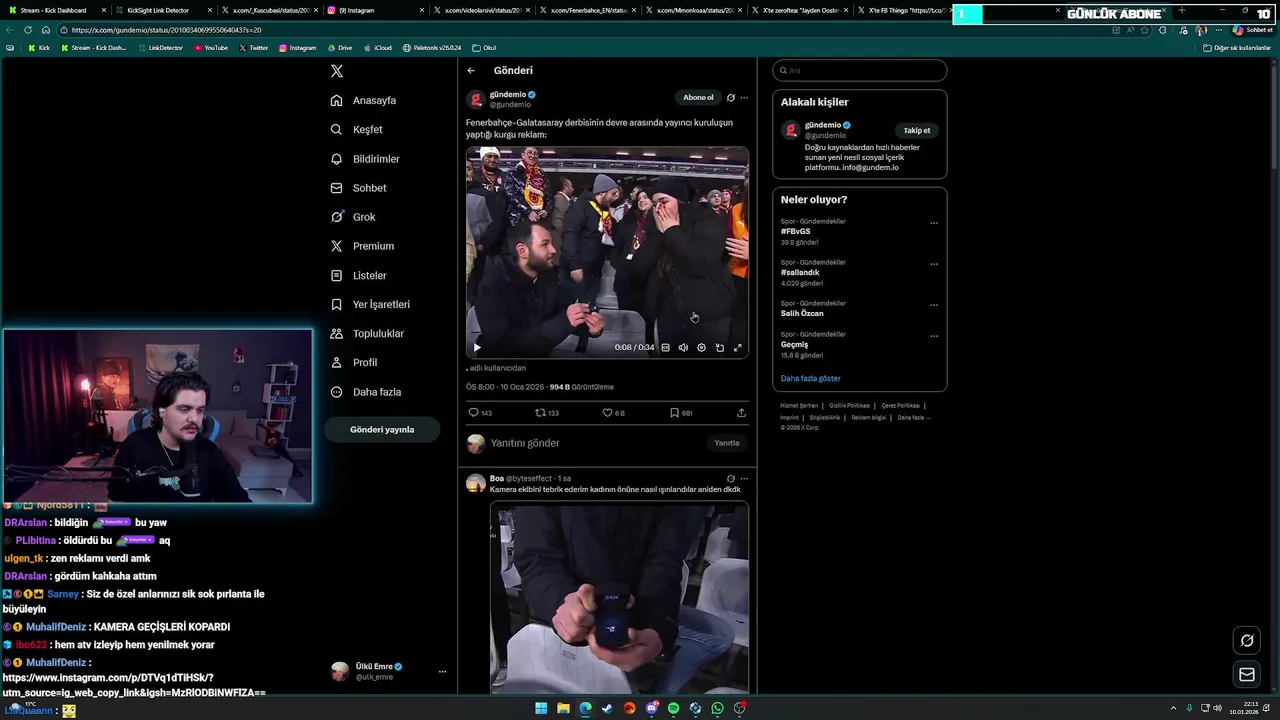Image resolution: width=1280 pixels, height=720 pixels.
Task: Click Daha fazla göster link
Action: 811,378
